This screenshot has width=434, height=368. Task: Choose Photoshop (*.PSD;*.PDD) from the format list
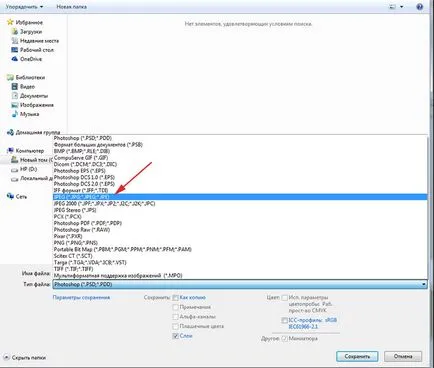pyautogui.click(x=240, y=138)
